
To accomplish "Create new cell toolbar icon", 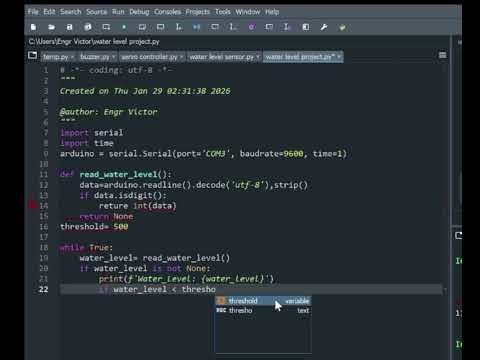I will click(x=106, y=27).
